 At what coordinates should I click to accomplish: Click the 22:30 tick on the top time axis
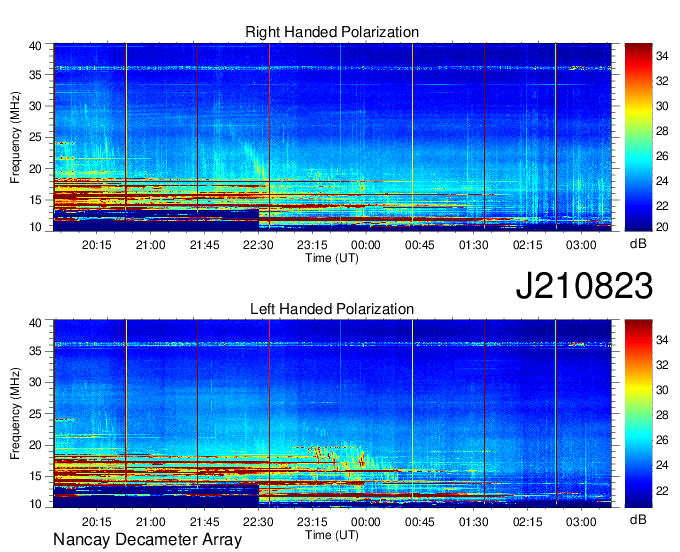pyautogui.click(x=258, y=245)
